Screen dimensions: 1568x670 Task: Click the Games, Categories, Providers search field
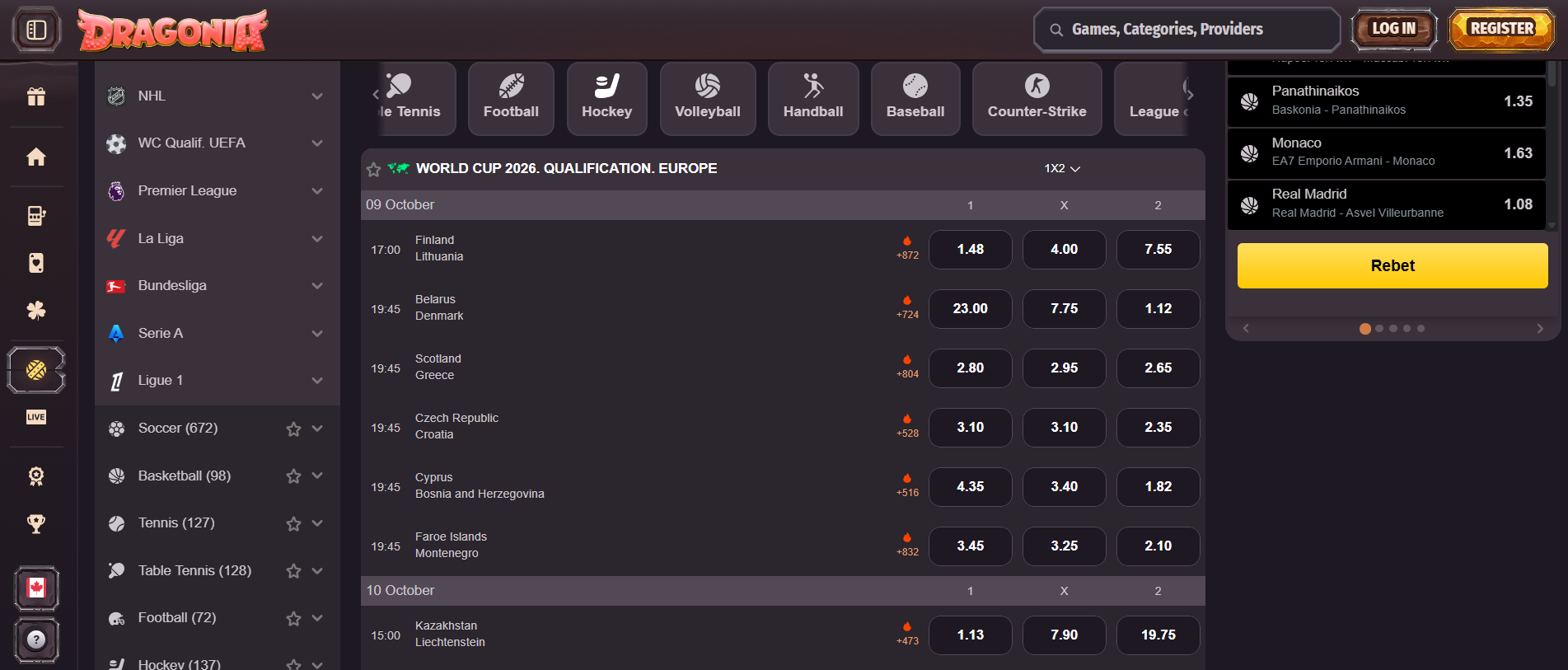click(x=1187, y=30)
